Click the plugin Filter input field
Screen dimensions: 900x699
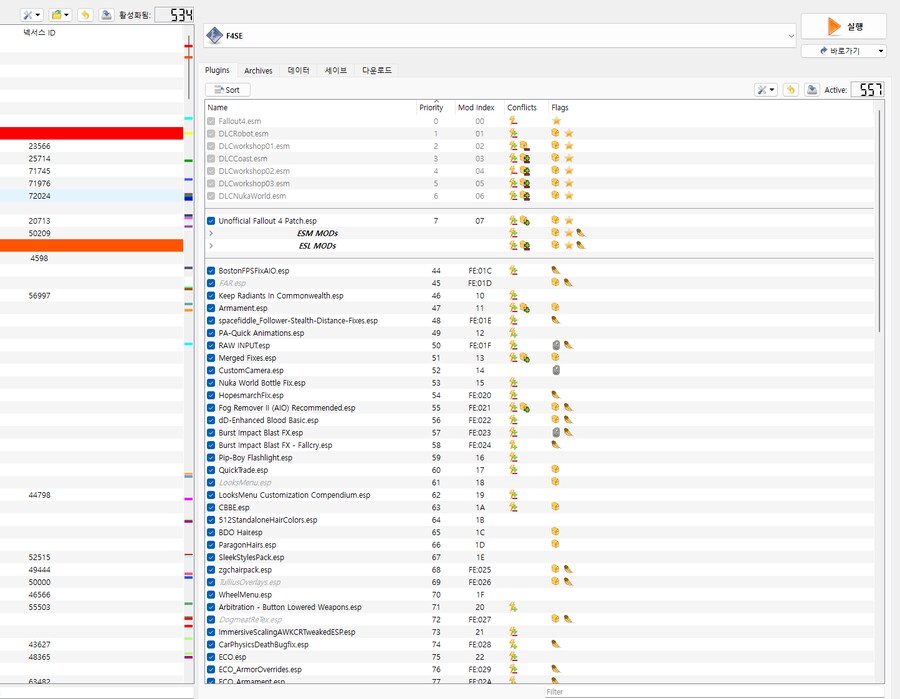point(714,692)
